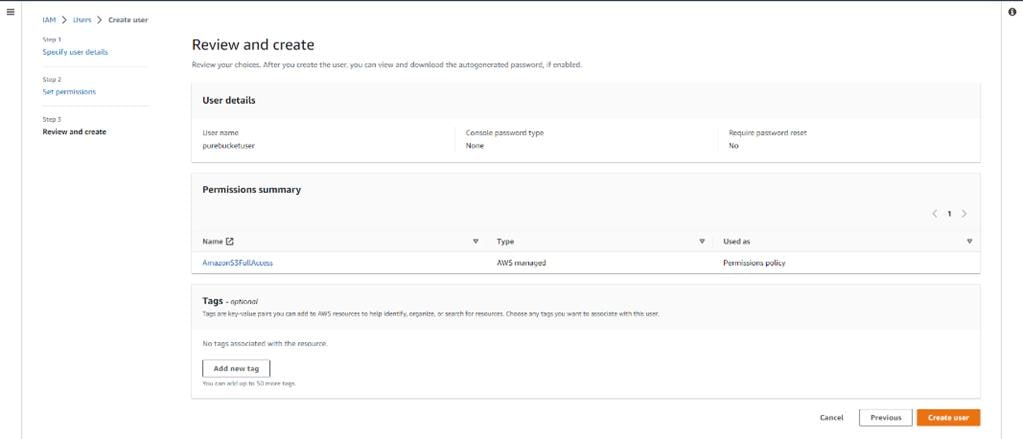This screenshot has height=439, width=1023.
Task: Navigate to IAM breadcrumb link
Action: (x=49, y=19)
